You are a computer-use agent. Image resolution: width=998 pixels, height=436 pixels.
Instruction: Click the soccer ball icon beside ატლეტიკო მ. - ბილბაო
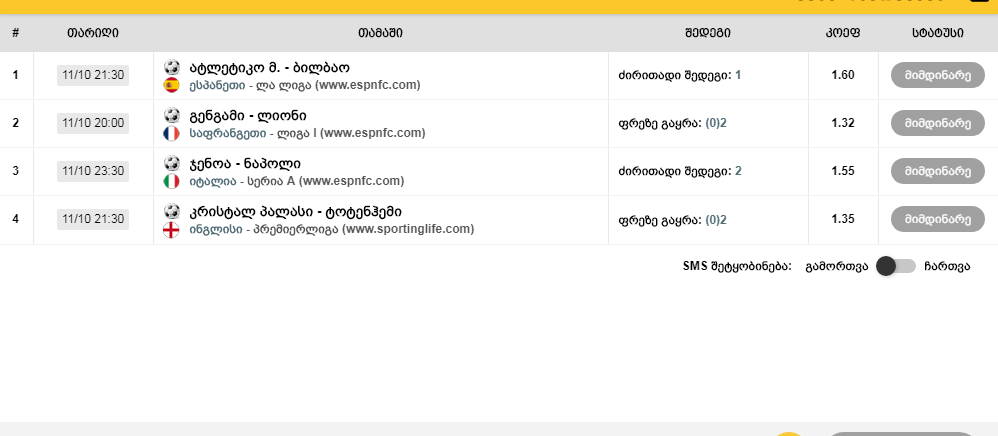pyautogui.click(x=172, y=67)
